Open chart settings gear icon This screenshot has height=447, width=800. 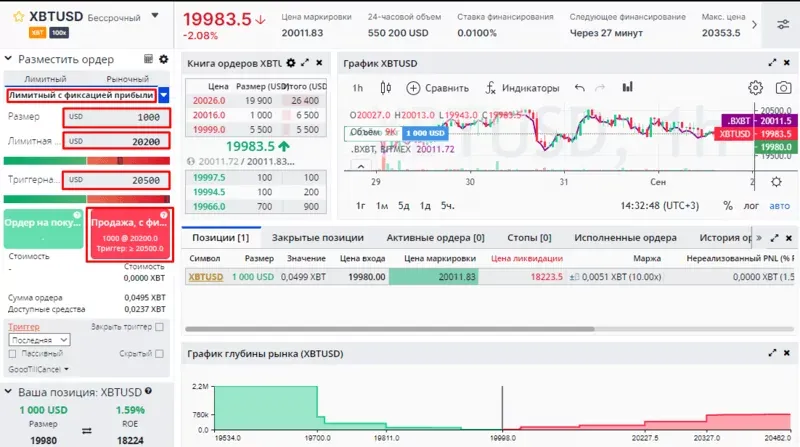click(x=755, y=88)
